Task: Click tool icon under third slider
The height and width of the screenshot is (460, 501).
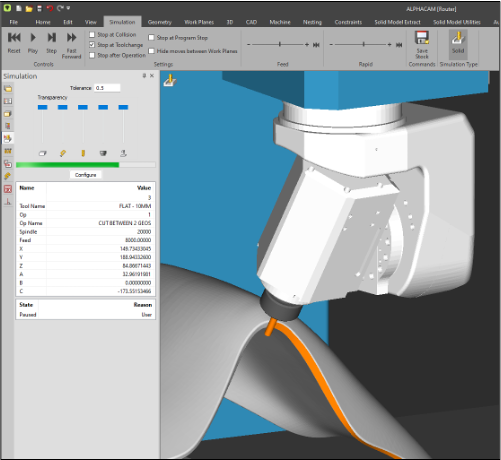Action: point(83,153)
